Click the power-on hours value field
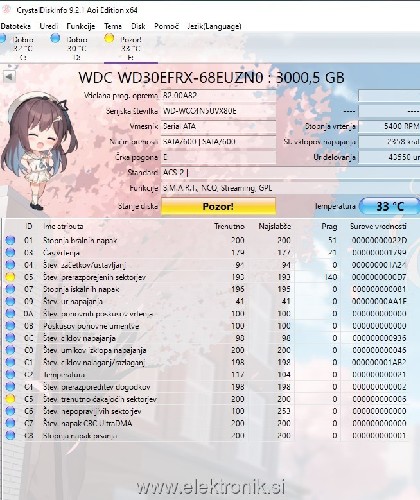 (x=389, y=157)
